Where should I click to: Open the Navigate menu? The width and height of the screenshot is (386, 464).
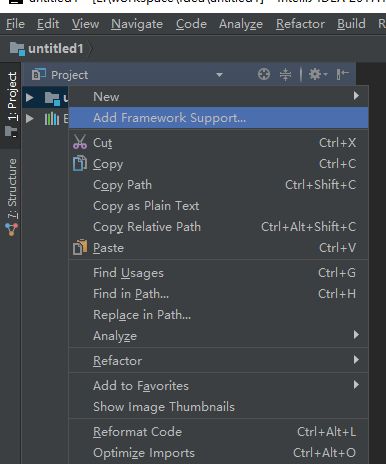pos(137,24)
